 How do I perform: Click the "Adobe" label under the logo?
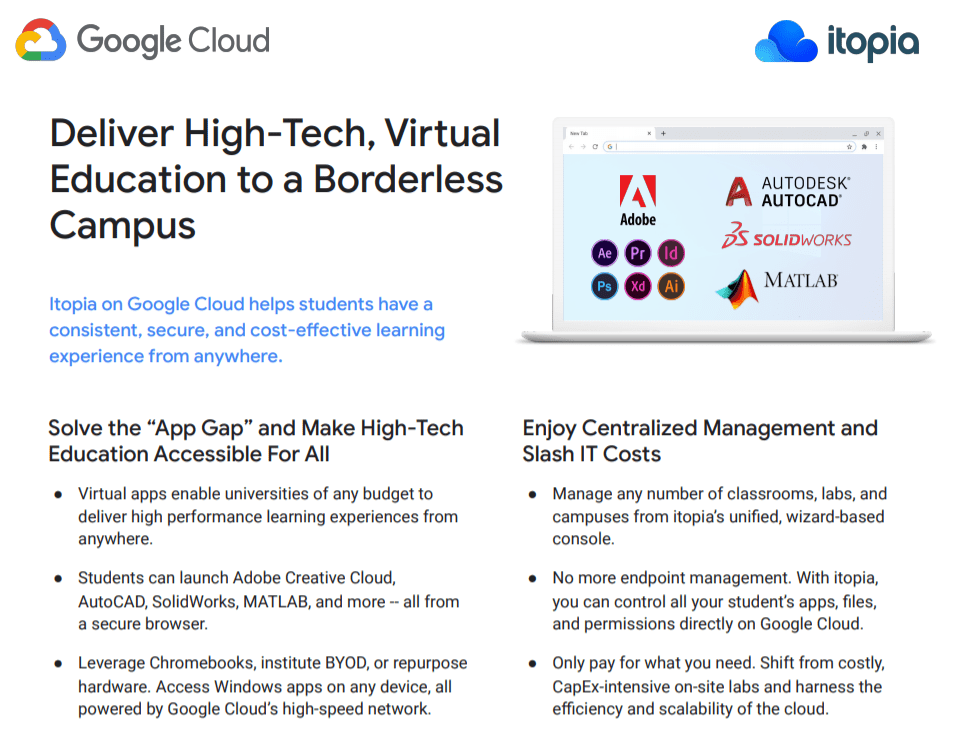click(638, 219)
